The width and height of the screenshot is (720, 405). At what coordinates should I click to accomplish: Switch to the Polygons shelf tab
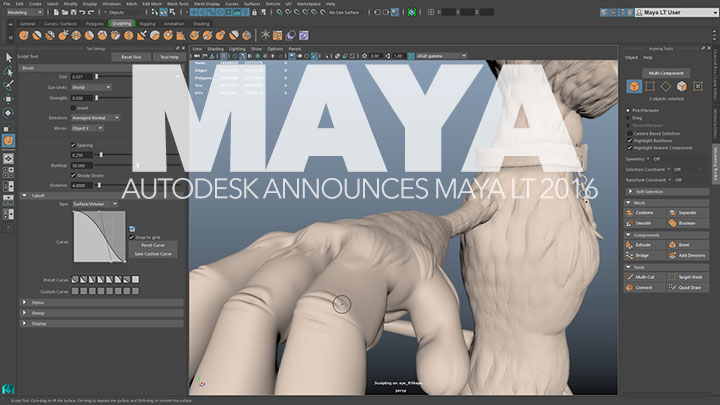click(x=95, y=23)
